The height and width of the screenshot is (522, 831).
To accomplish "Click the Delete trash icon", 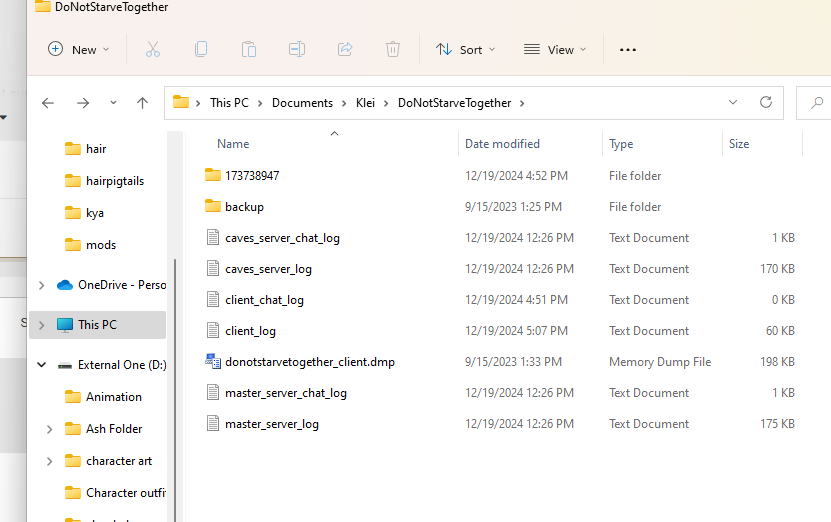I will (393, 50).
